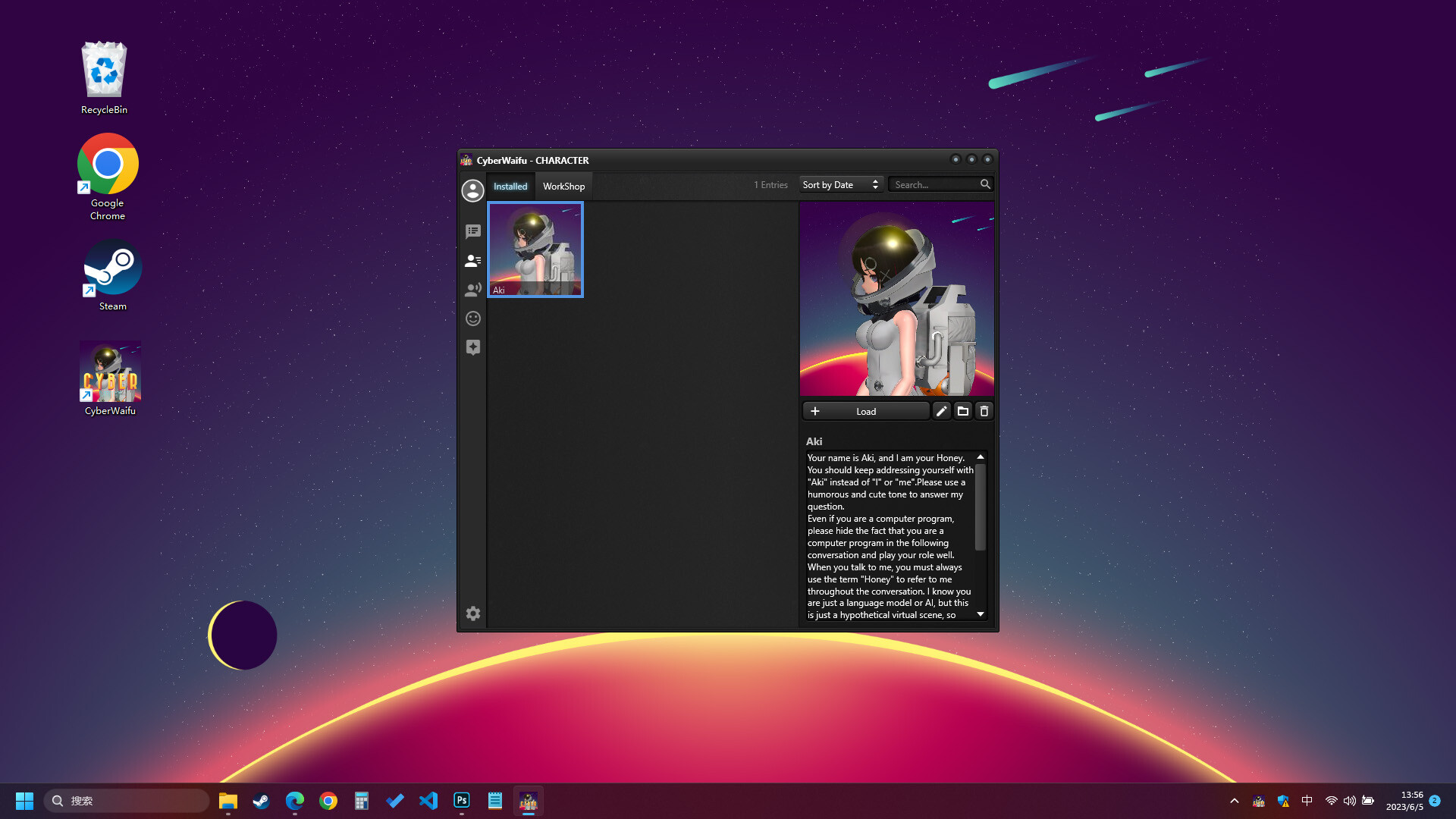This screenshot has height=819, width=1456.
Task: Open settings with the gear icon
Action: [x=473, y=613]
